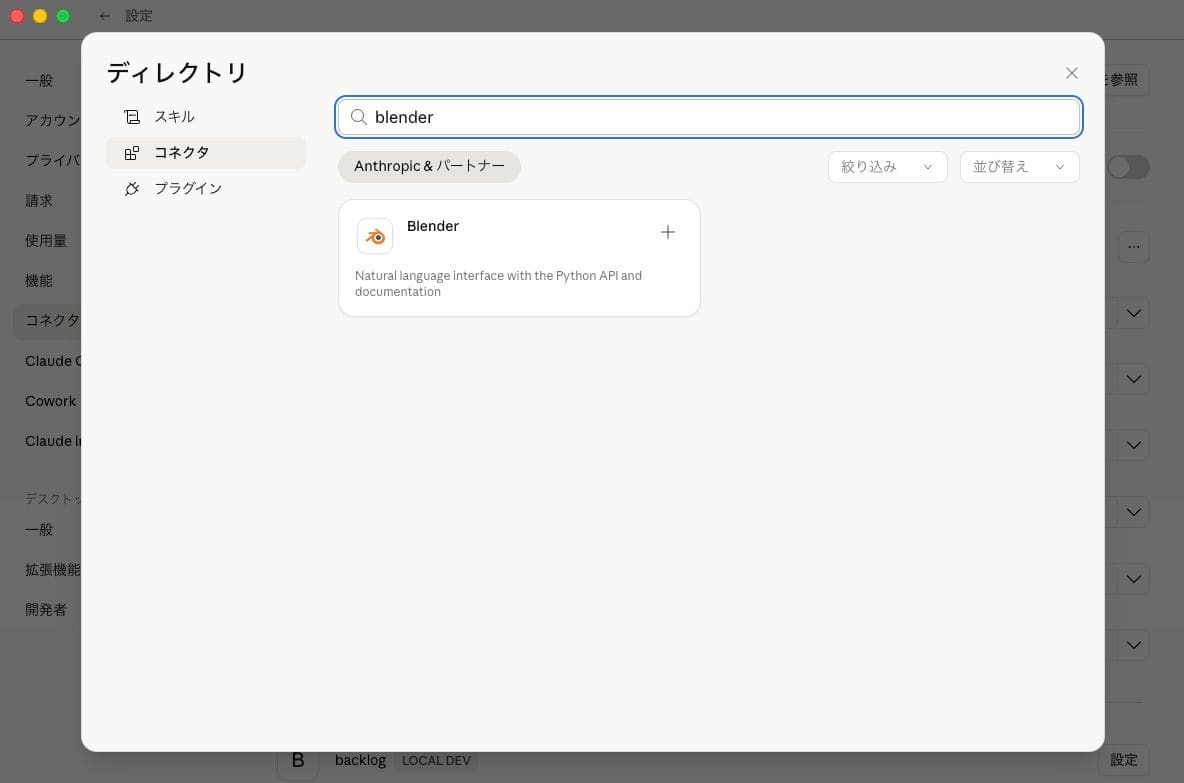Flip the toggle switch behind the dialog
The height and width of the screenshot is (783, 1184).
[1128, 167]
